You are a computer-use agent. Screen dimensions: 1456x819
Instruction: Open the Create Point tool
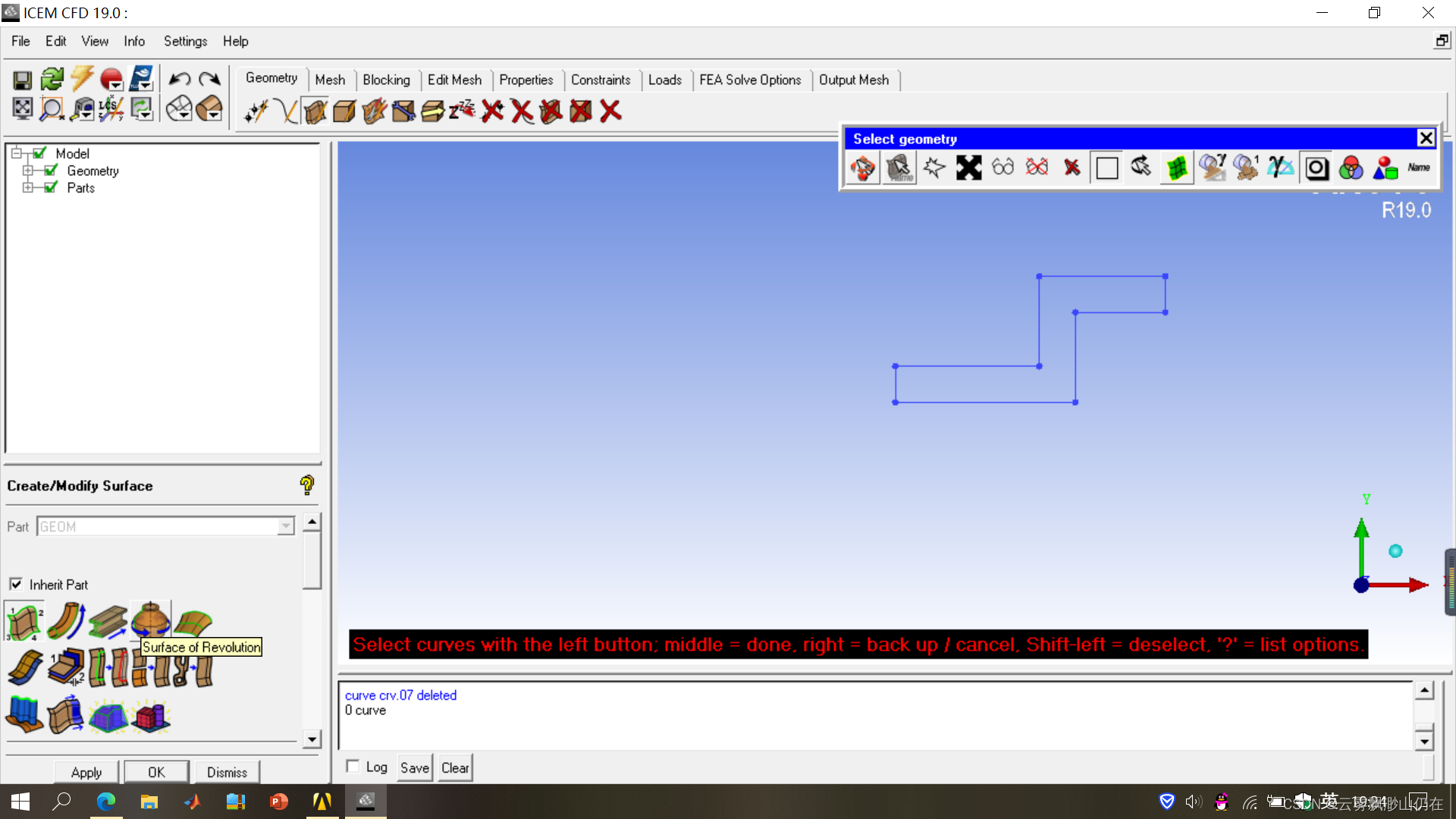tap(256, 111)
